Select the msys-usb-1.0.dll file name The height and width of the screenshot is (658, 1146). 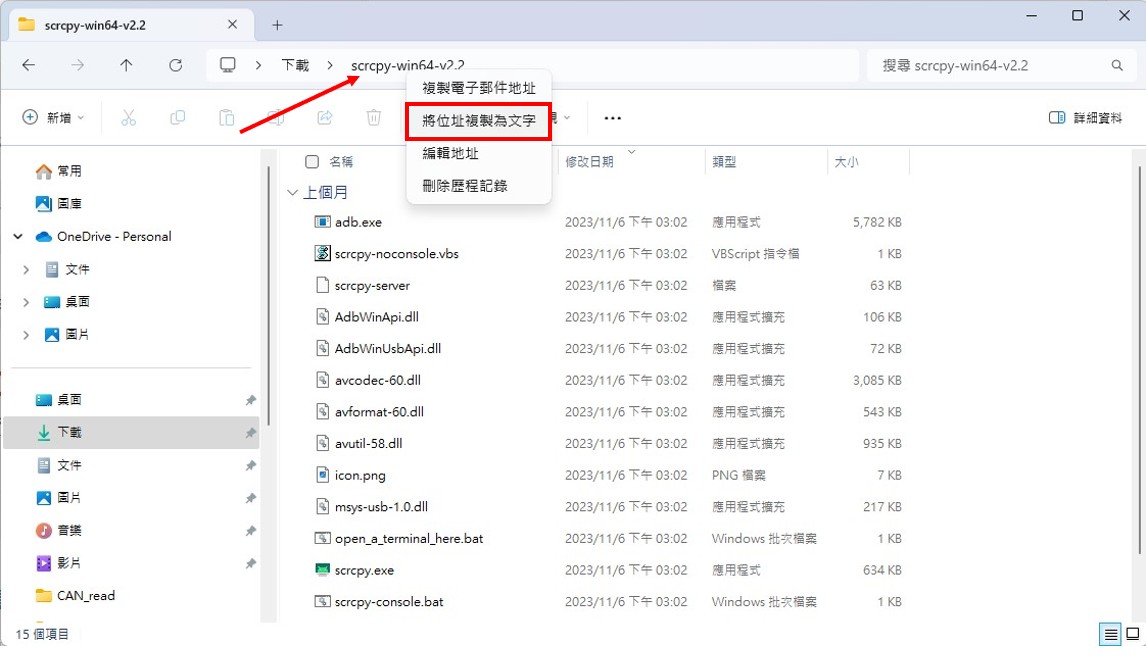381,507
